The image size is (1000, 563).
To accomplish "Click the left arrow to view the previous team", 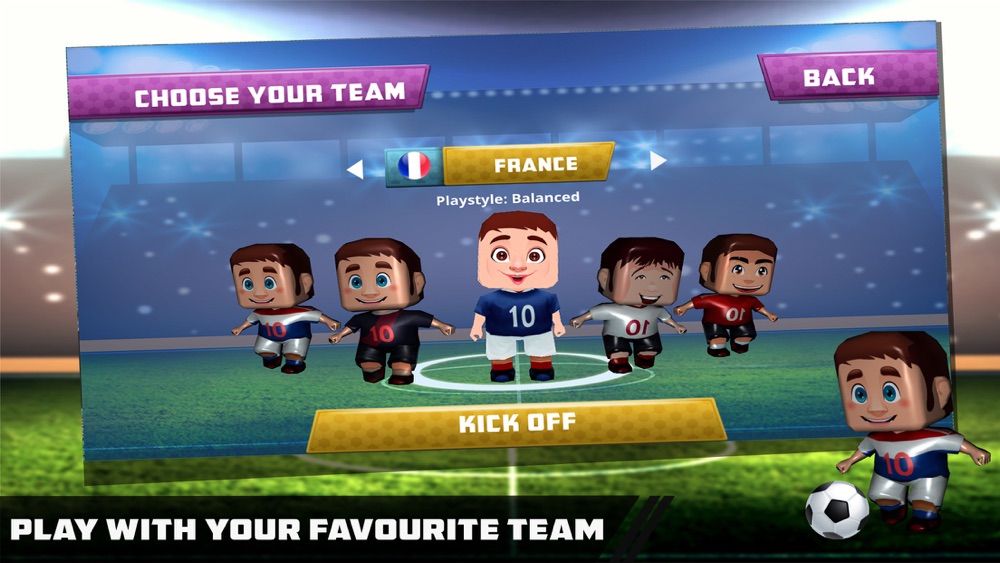I will tap(355, 169).
